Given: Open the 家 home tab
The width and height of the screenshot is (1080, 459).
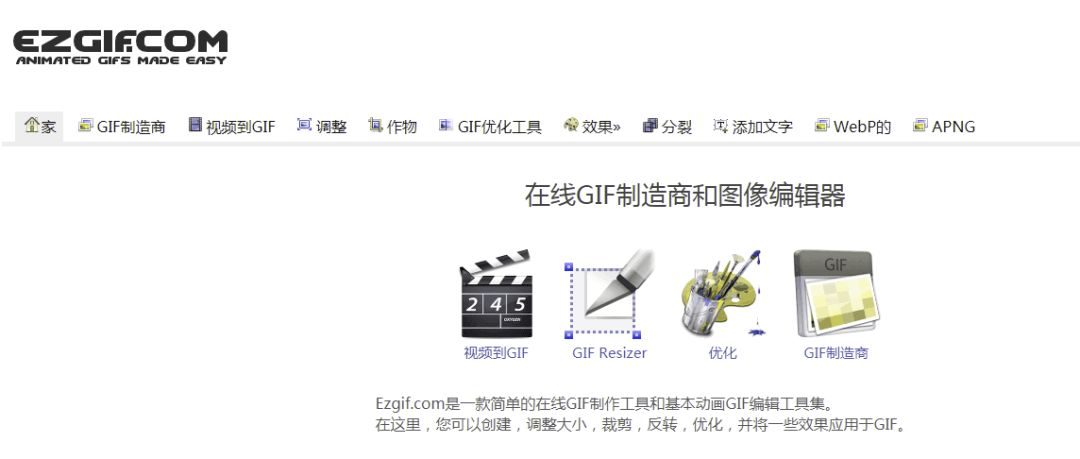Looking at the screenshot, I should click(x=39, y=126).
